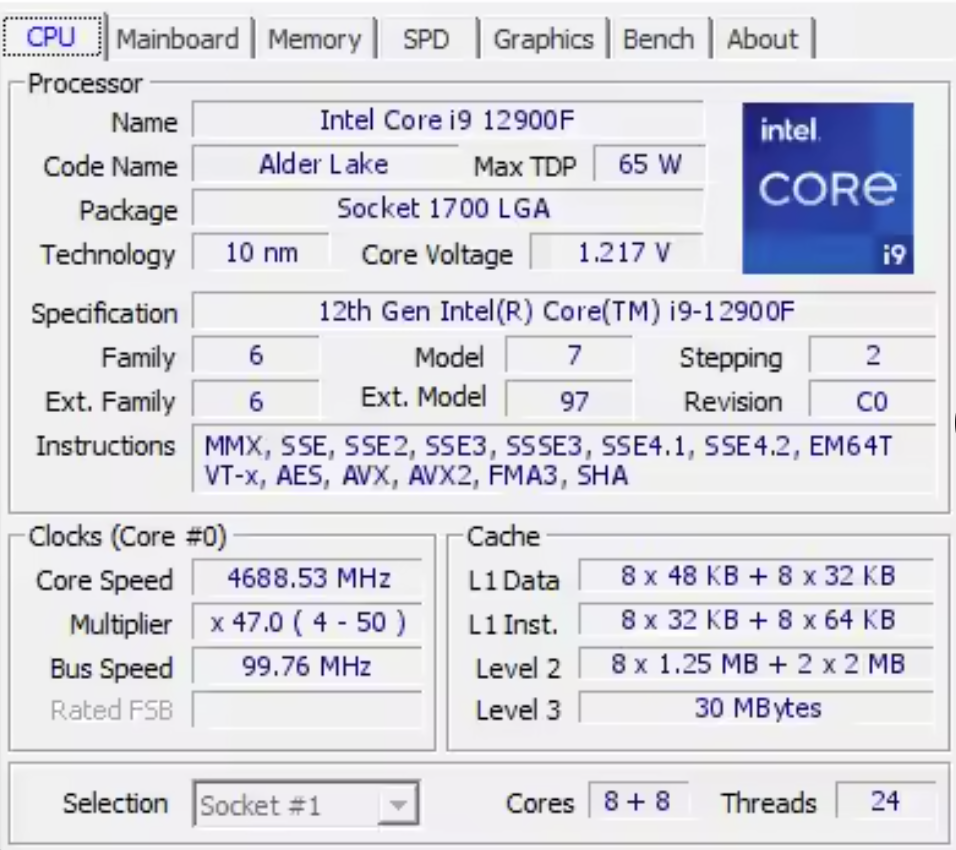Show the About tab
This screenshot has width=956, height=850.
762,40
